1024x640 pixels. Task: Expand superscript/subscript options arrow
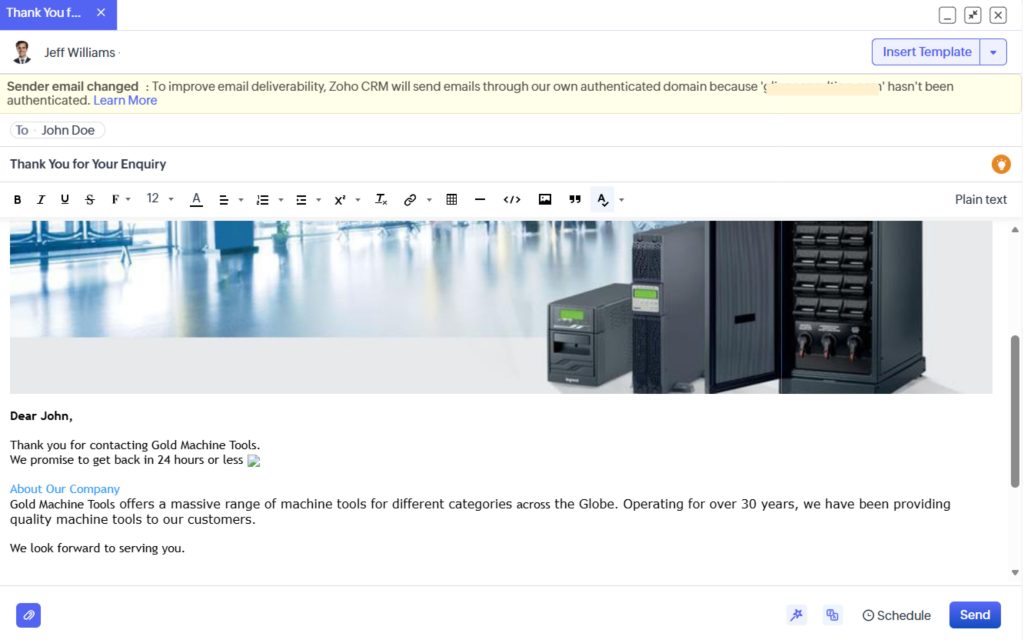358,200
